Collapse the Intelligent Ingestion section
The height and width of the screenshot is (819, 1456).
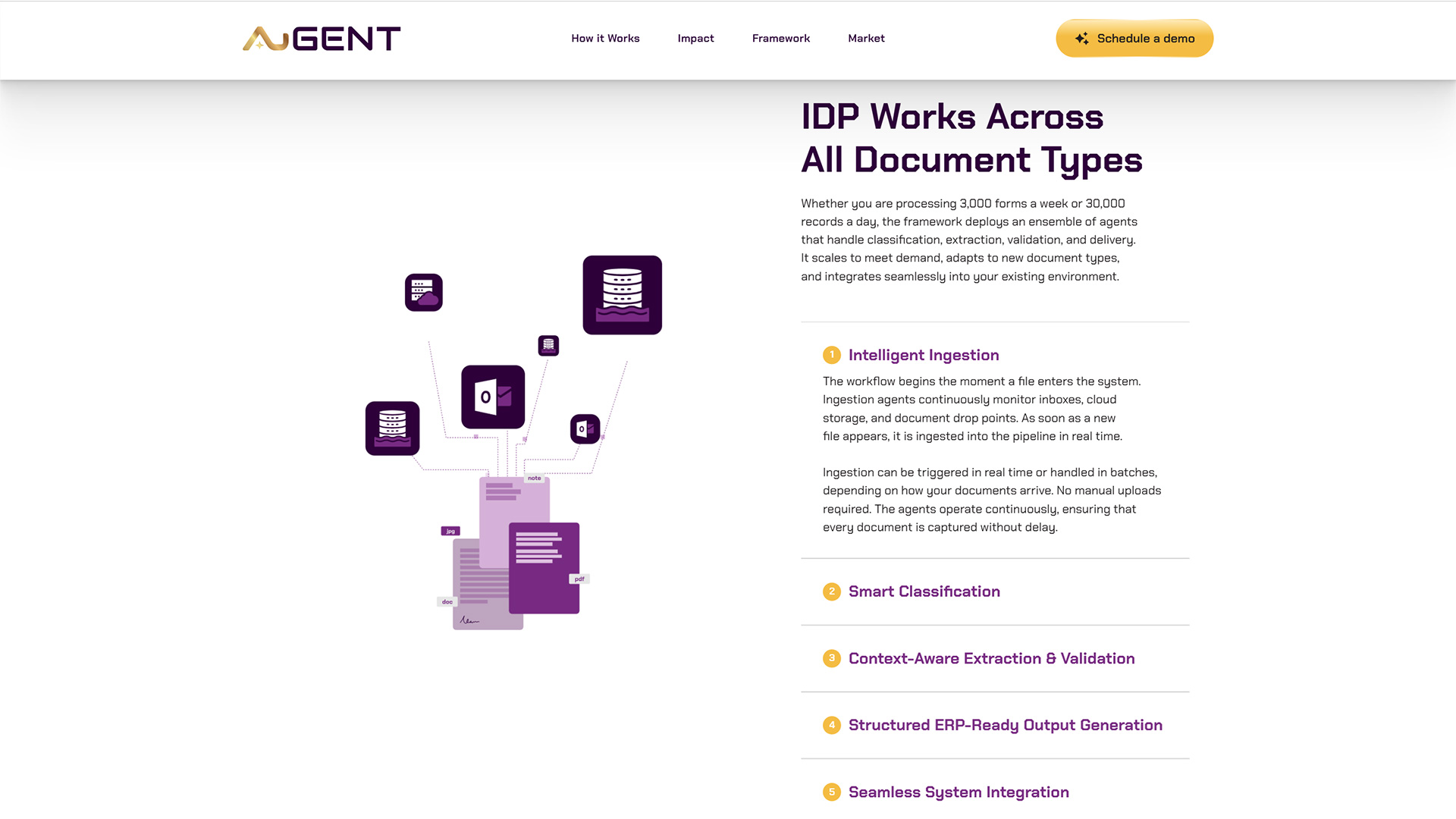[923, 355]
